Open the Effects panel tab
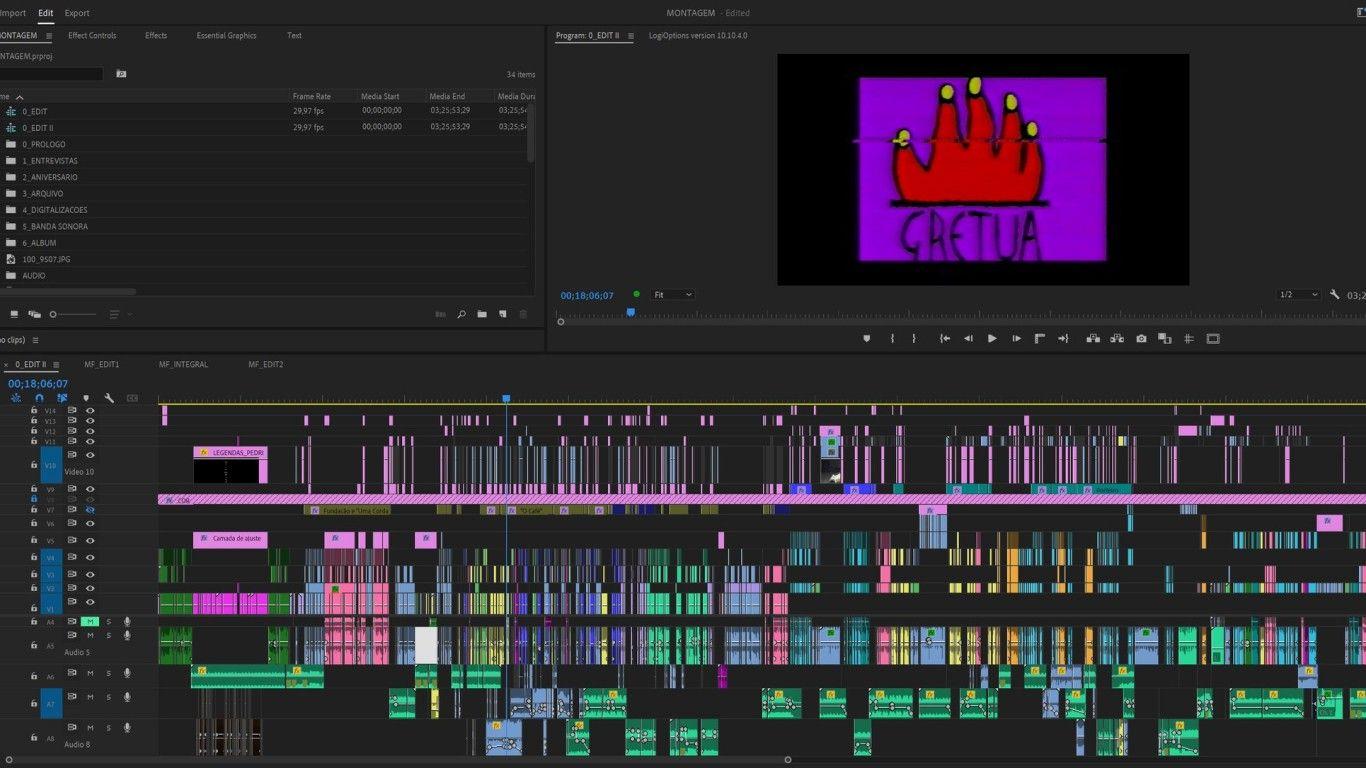1366x768 pixels. pos(156,36)
